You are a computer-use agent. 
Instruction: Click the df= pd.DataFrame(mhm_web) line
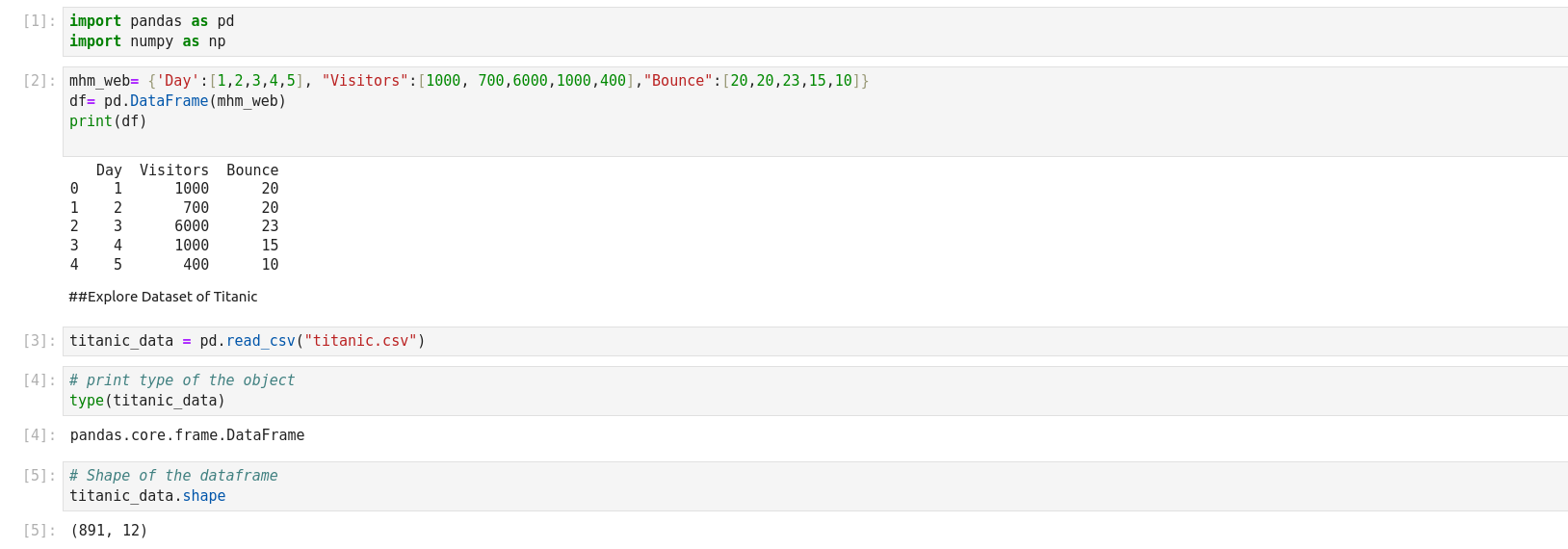177,101
